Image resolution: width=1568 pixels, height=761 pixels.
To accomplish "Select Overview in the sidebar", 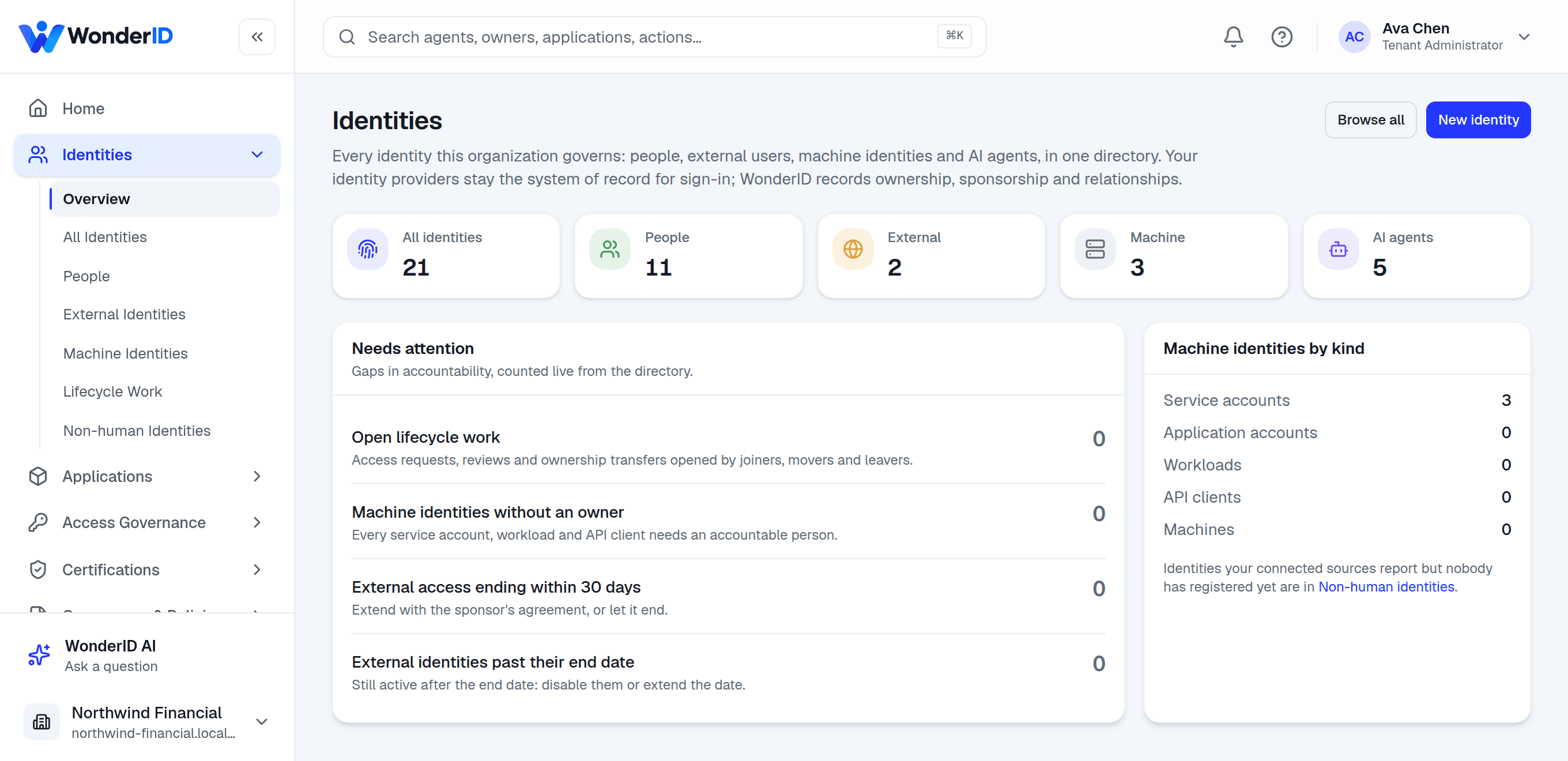I will tap(164, 199).
